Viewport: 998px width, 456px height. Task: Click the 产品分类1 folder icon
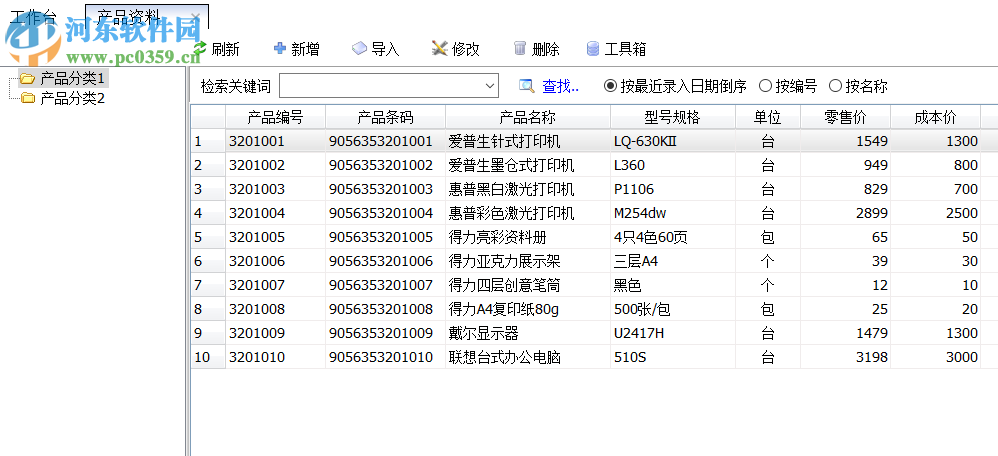[x=27, y=79]
